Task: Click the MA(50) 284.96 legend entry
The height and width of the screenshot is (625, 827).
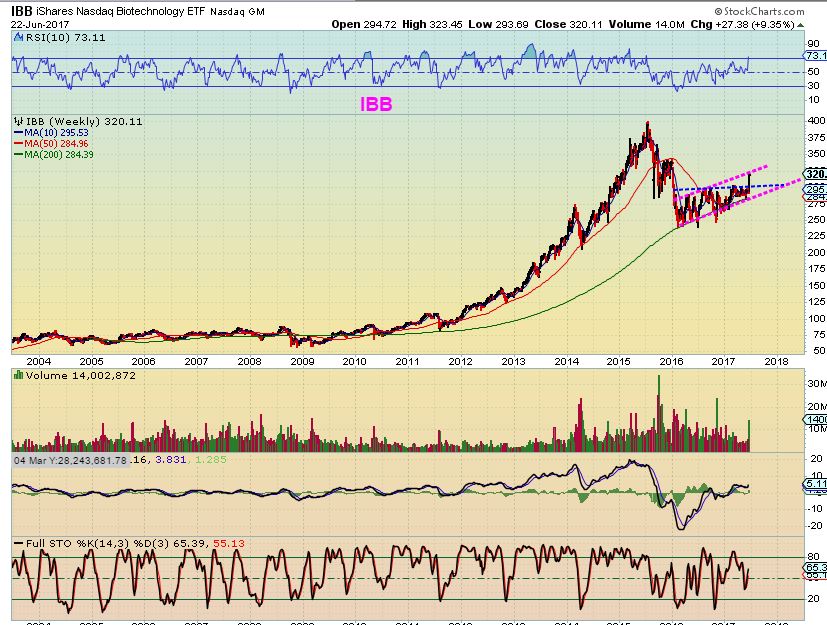Action: click(x=51, y=143)
